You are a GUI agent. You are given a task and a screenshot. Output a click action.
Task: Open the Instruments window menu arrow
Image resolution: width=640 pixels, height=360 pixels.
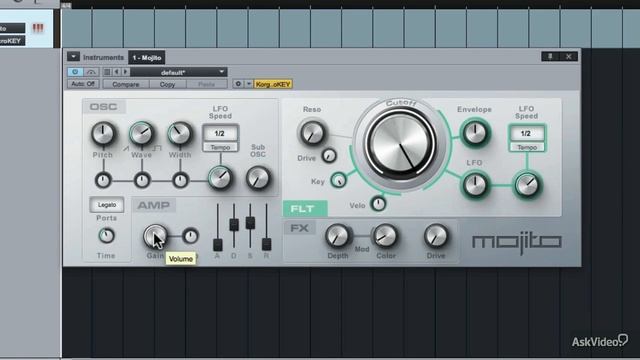click(73, 56)
